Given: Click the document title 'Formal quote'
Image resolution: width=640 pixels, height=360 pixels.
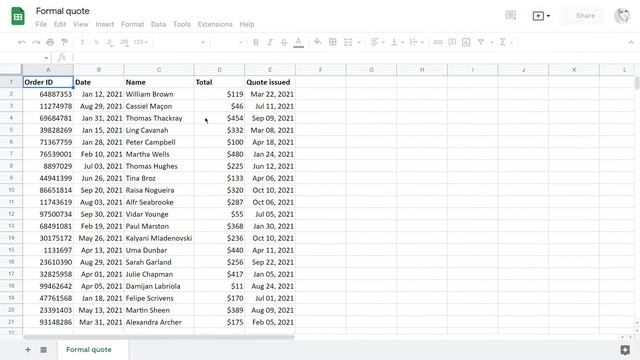Looking at the screenshot, I should point(62,11).
